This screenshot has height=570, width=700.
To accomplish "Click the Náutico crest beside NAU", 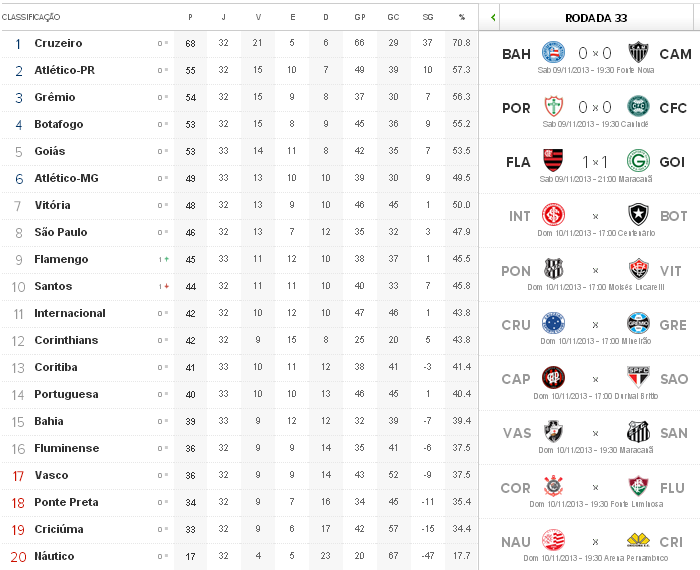I will (552, 541).
